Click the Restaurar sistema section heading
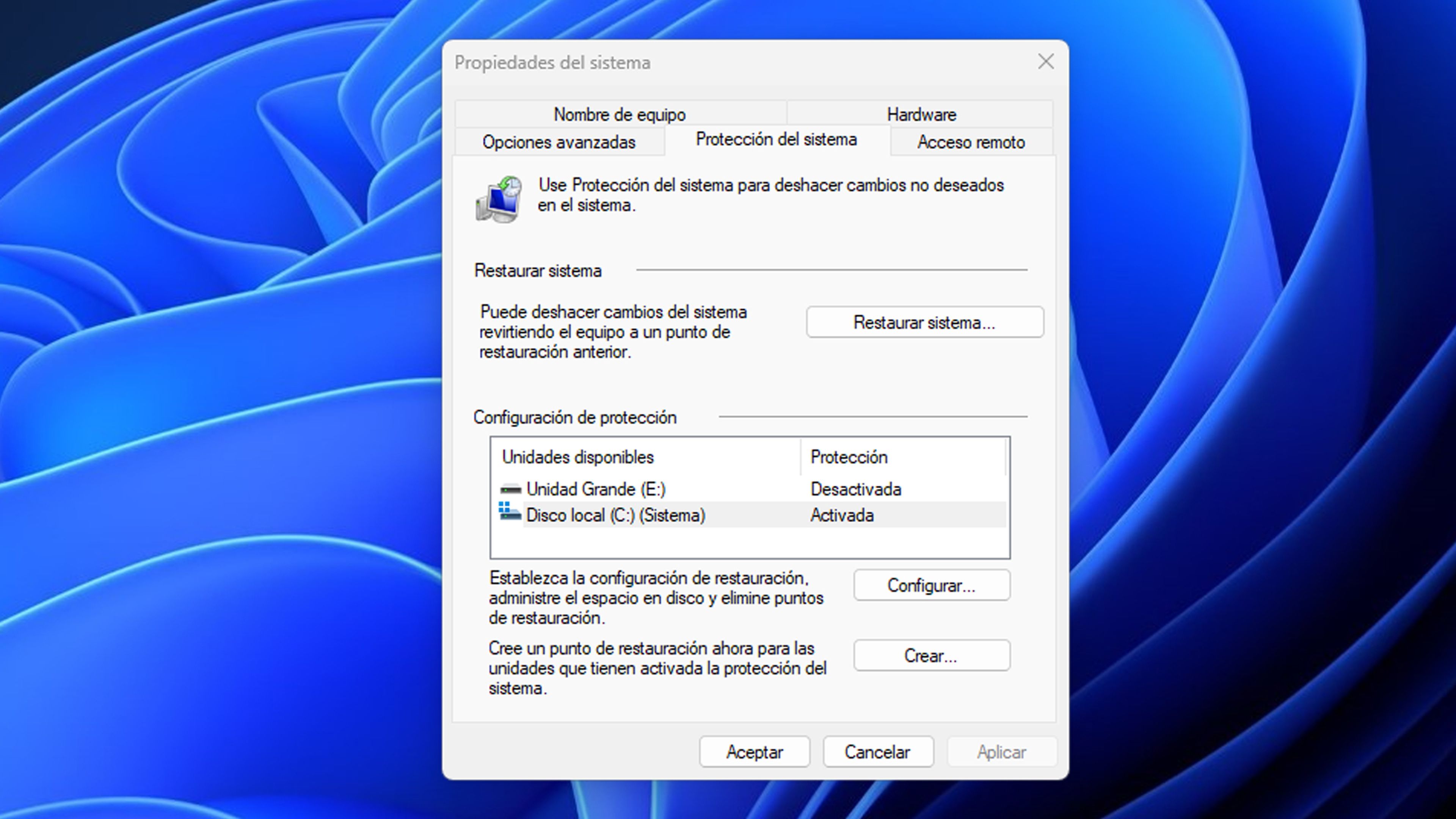Screen dimensions: 1456x819 [x=538, y=271]
